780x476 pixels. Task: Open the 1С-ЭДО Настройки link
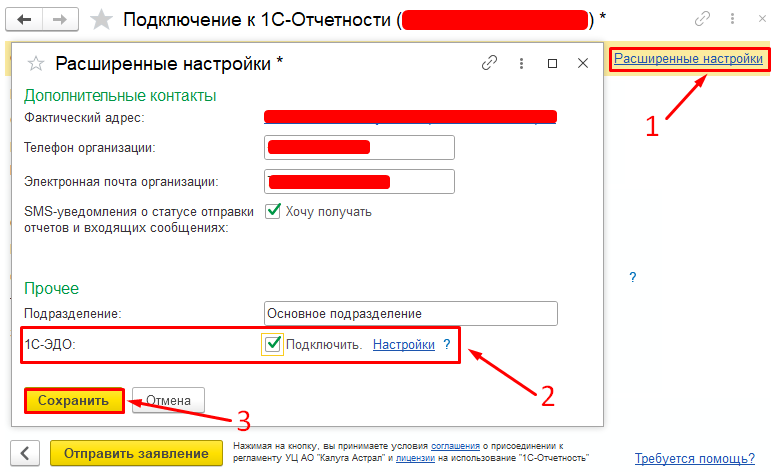click(x=403, y=344)
